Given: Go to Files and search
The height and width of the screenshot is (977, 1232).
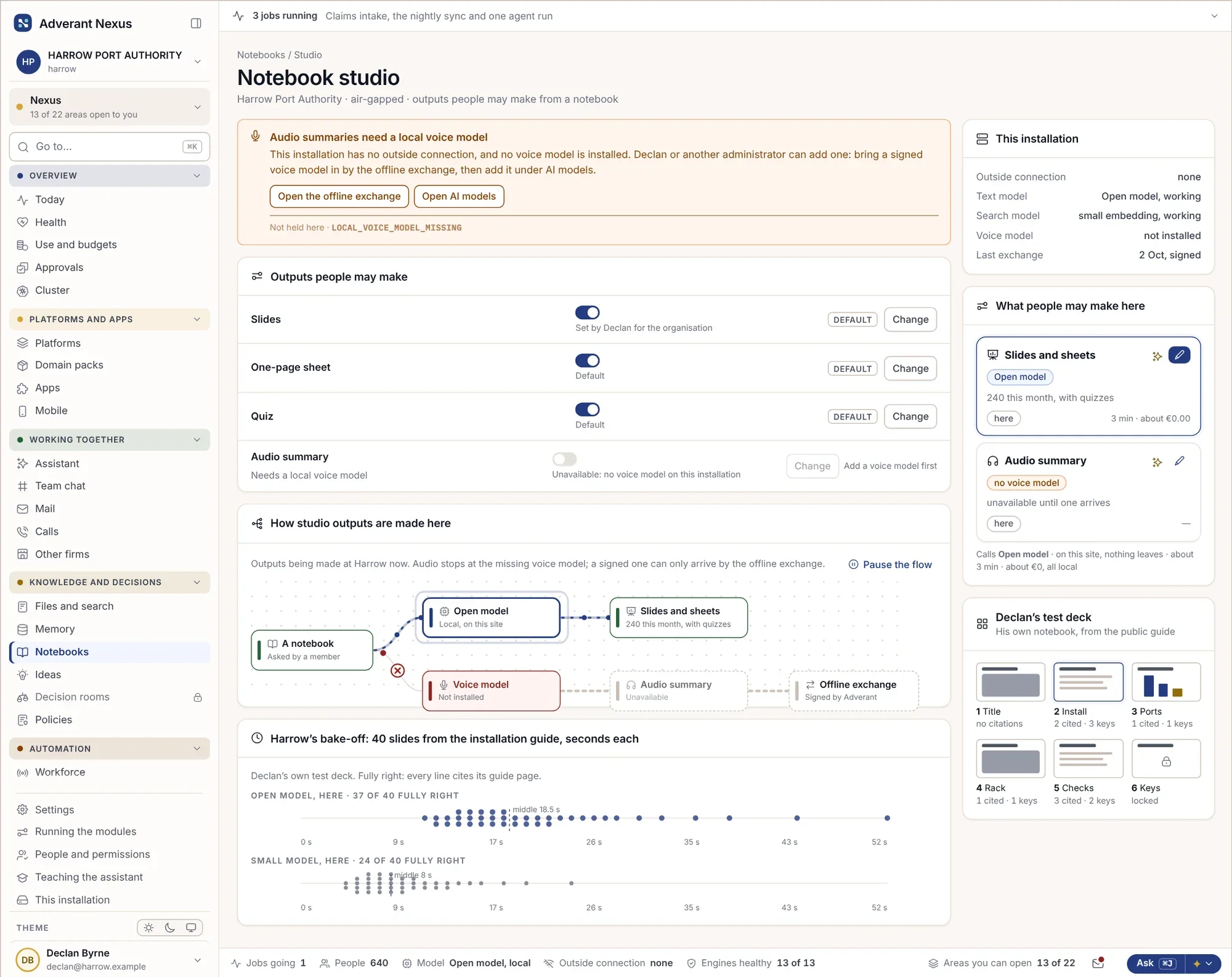Looking at the screenshot, I should point(110,606).
